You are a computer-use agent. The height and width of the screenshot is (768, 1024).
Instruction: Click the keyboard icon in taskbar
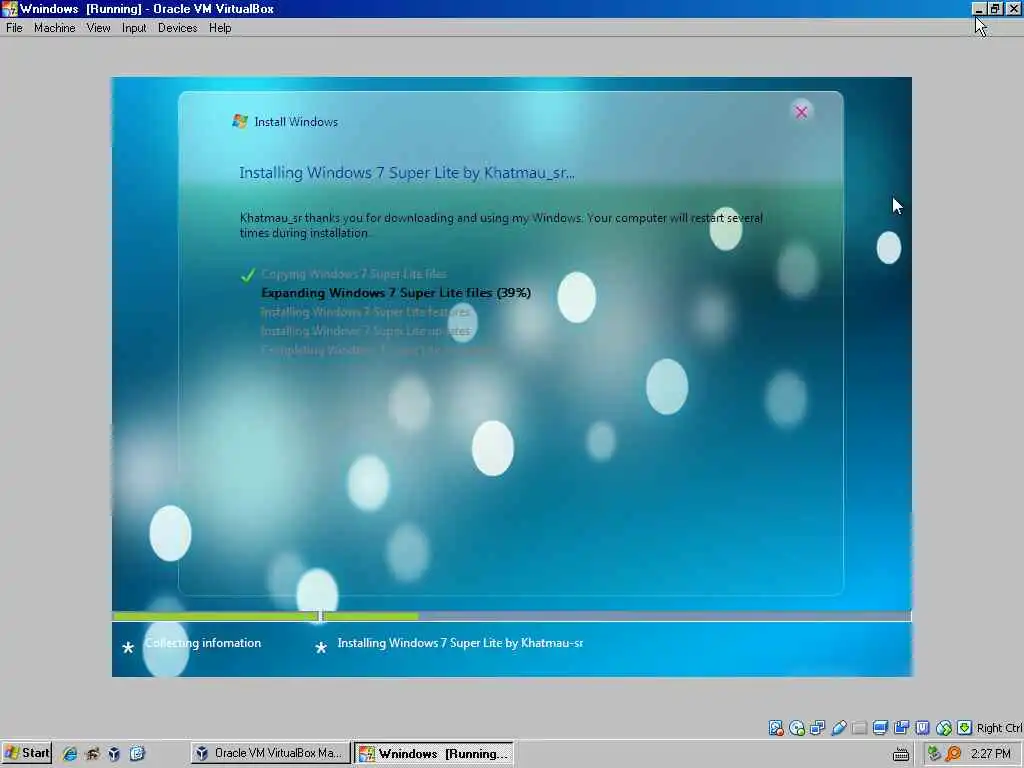coord(901,754)
